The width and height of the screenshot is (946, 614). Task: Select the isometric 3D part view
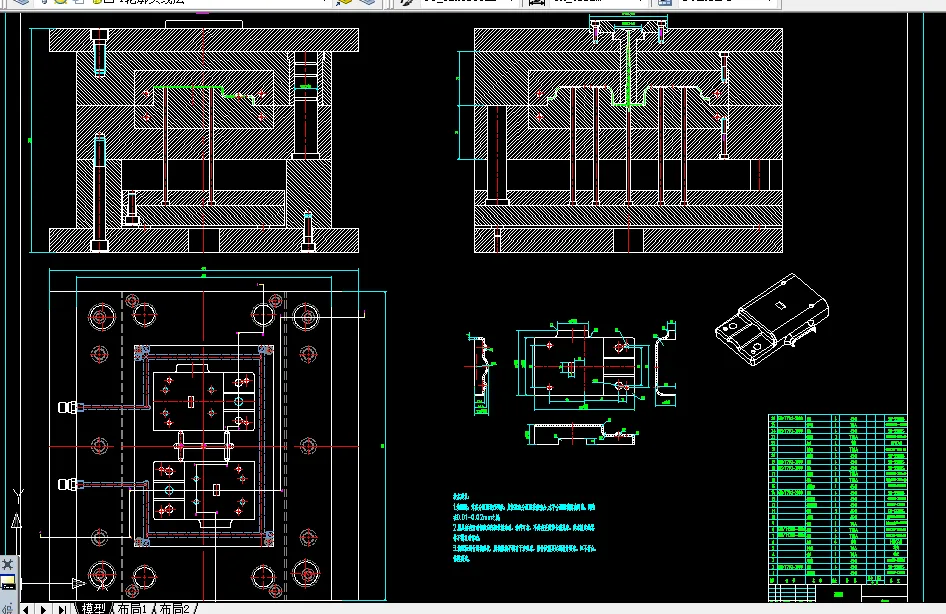772,320
